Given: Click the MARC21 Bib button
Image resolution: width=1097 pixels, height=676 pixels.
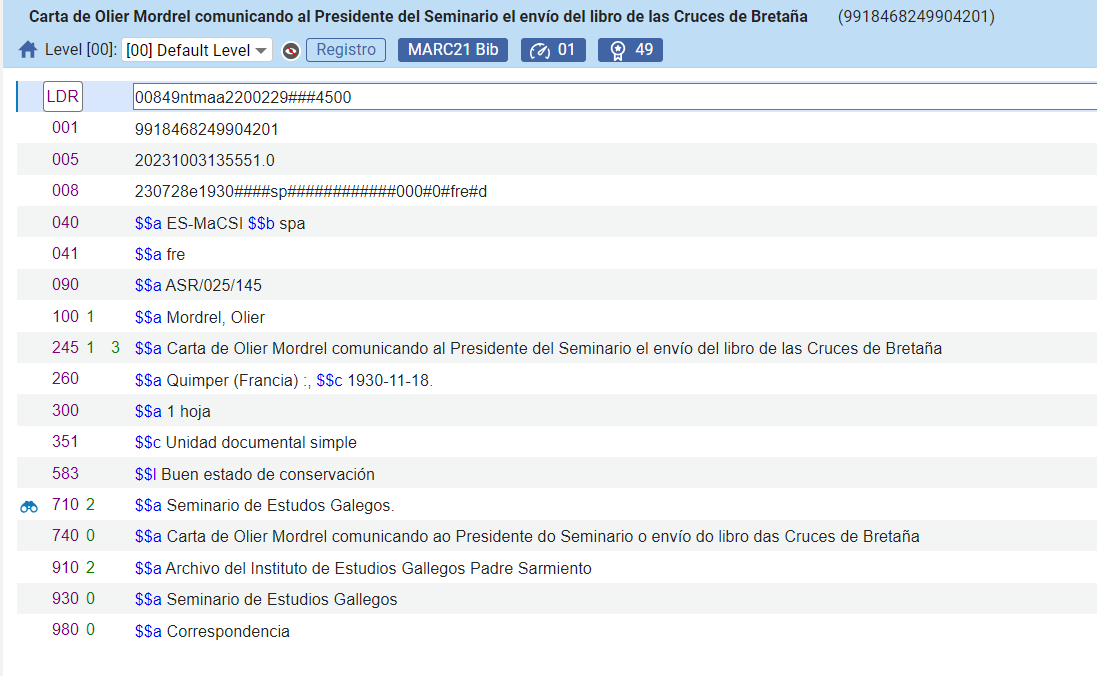Looking at the screenshot, I should click(x=453, y=50).
